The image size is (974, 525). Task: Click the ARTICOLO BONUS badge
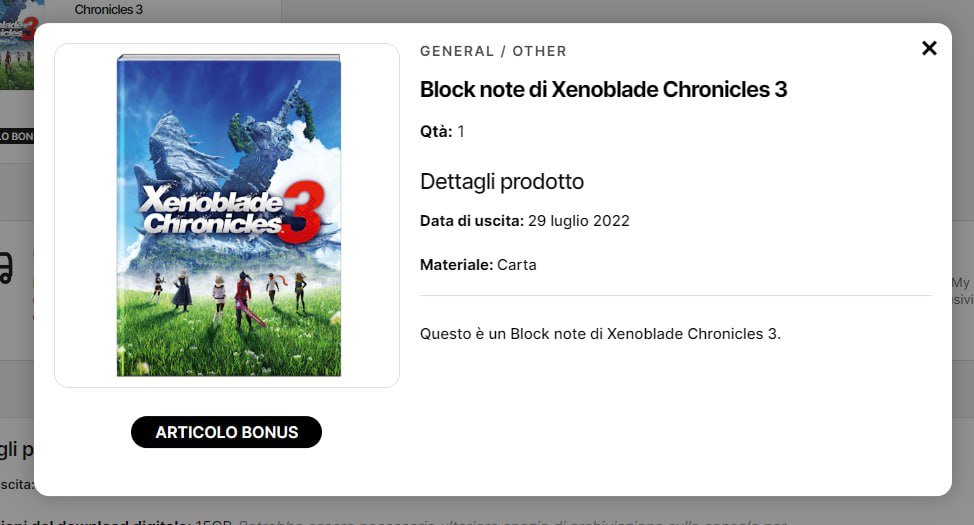point(226,432)
